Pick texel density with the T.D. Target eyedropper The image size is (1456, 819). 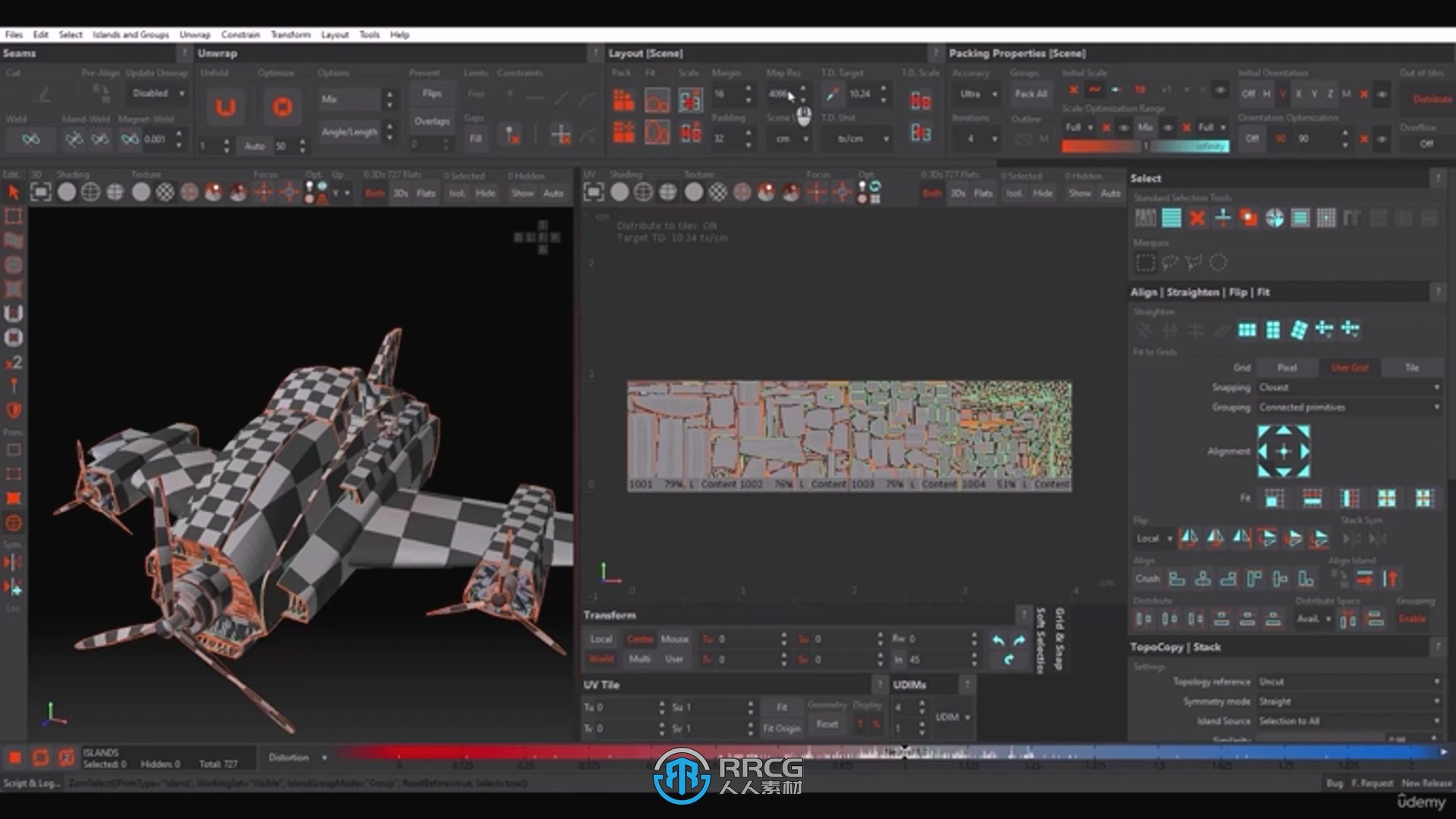pyautogui.click(x=833, y=94)
